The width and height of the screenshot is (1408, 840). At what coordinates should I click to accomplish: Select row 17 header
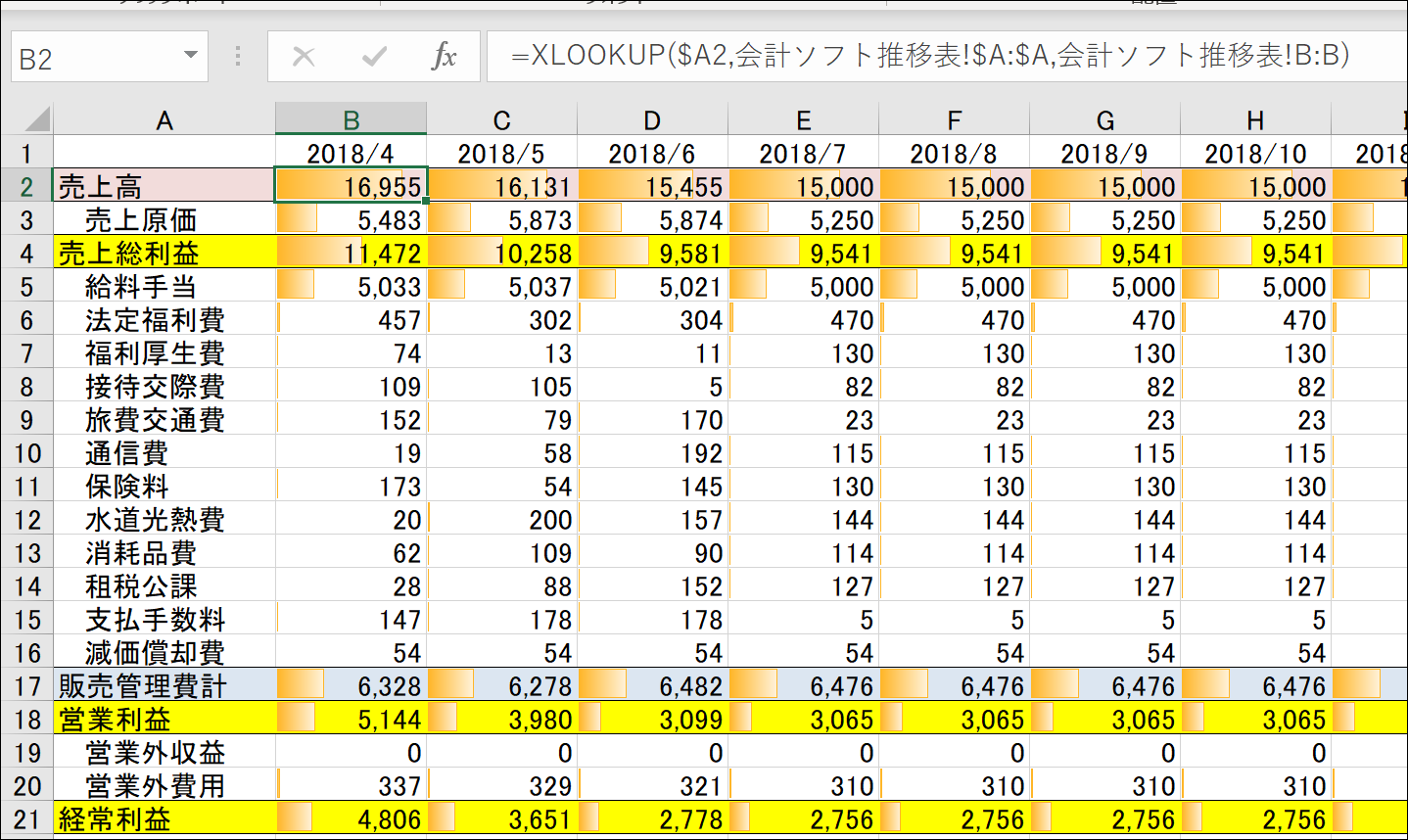click(26, 686)
